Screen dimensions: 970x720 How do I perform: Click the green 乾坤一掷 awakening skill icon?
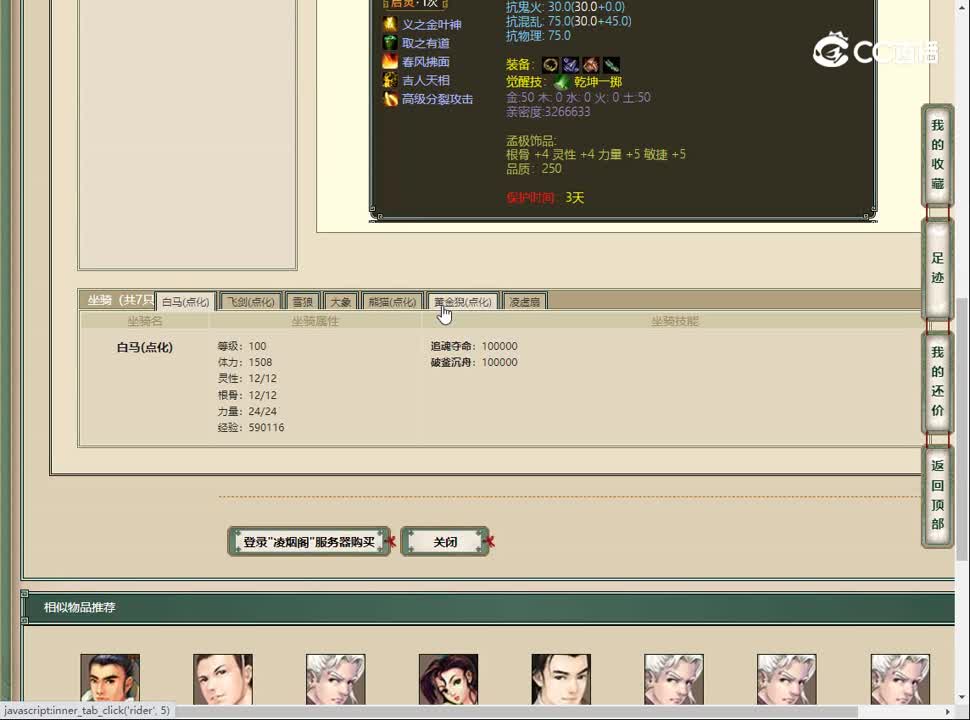(562, 82)
